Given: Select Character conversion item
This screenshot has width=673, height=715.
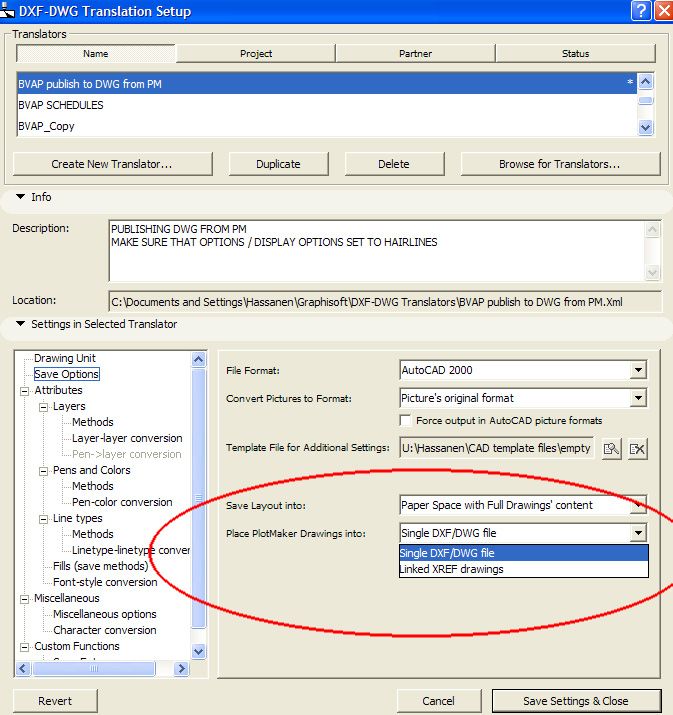Looking at the screenshot, I should click(x=105, y=630).
